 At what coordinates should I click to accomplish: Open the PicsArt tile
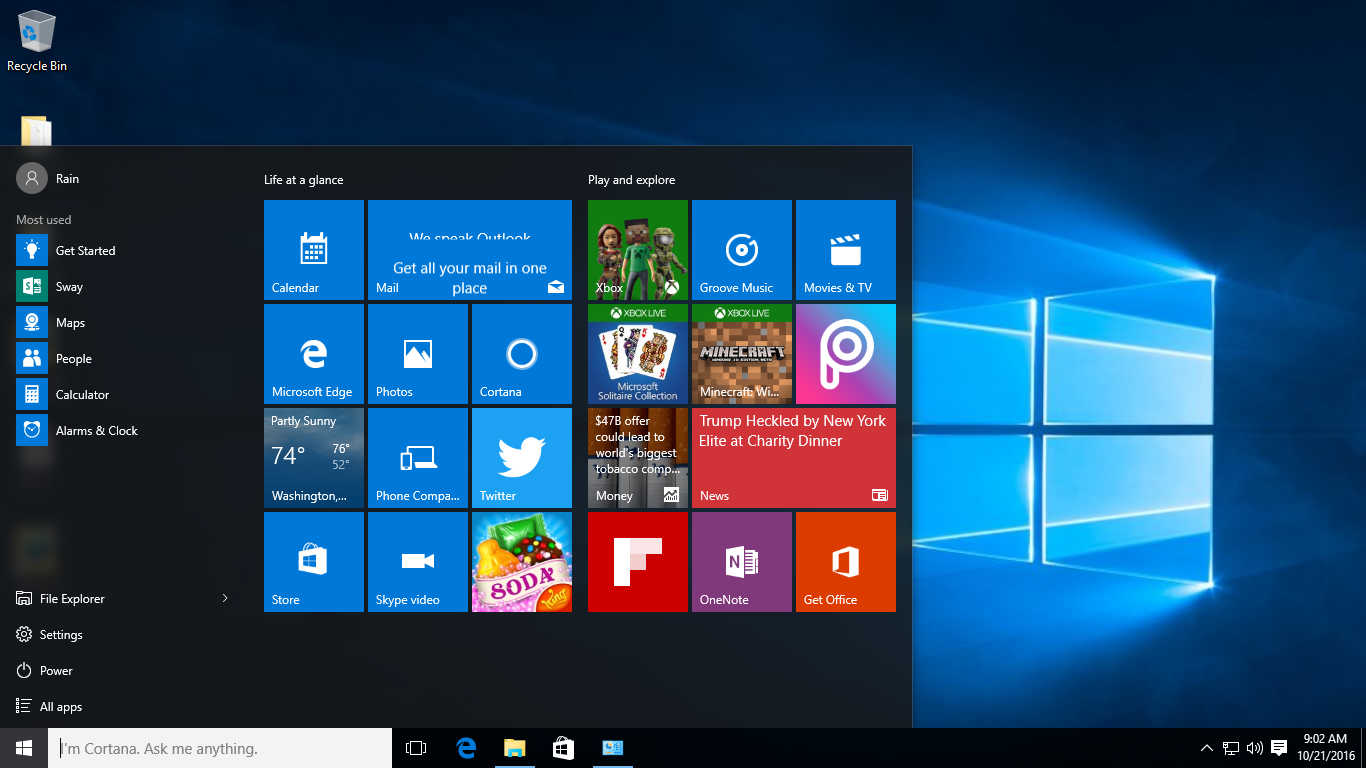846,354
